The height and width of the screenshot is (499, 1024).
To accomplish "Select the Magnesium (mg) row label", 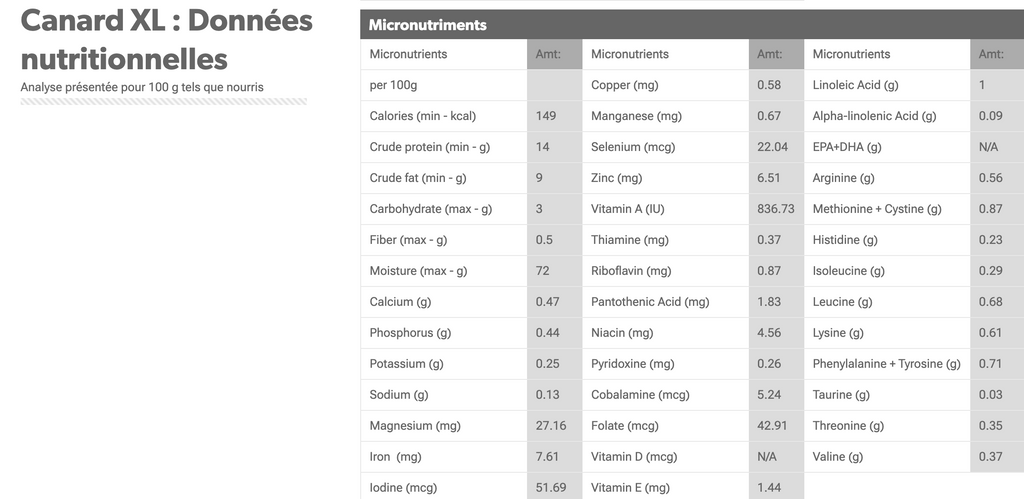I will (x=443, y=426).
